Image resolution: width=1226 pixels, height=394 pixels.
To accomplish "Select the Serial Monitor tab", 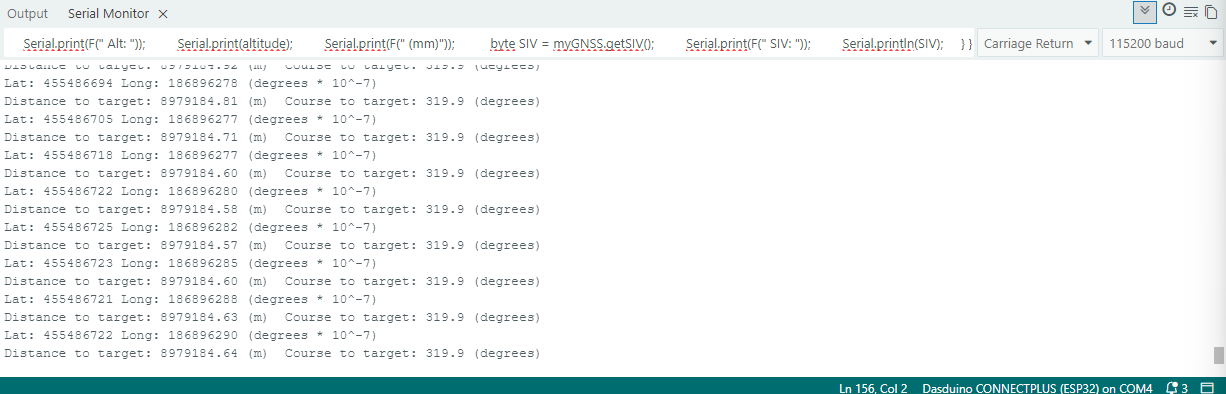I will pyautogui.click(x=109, y=14).
